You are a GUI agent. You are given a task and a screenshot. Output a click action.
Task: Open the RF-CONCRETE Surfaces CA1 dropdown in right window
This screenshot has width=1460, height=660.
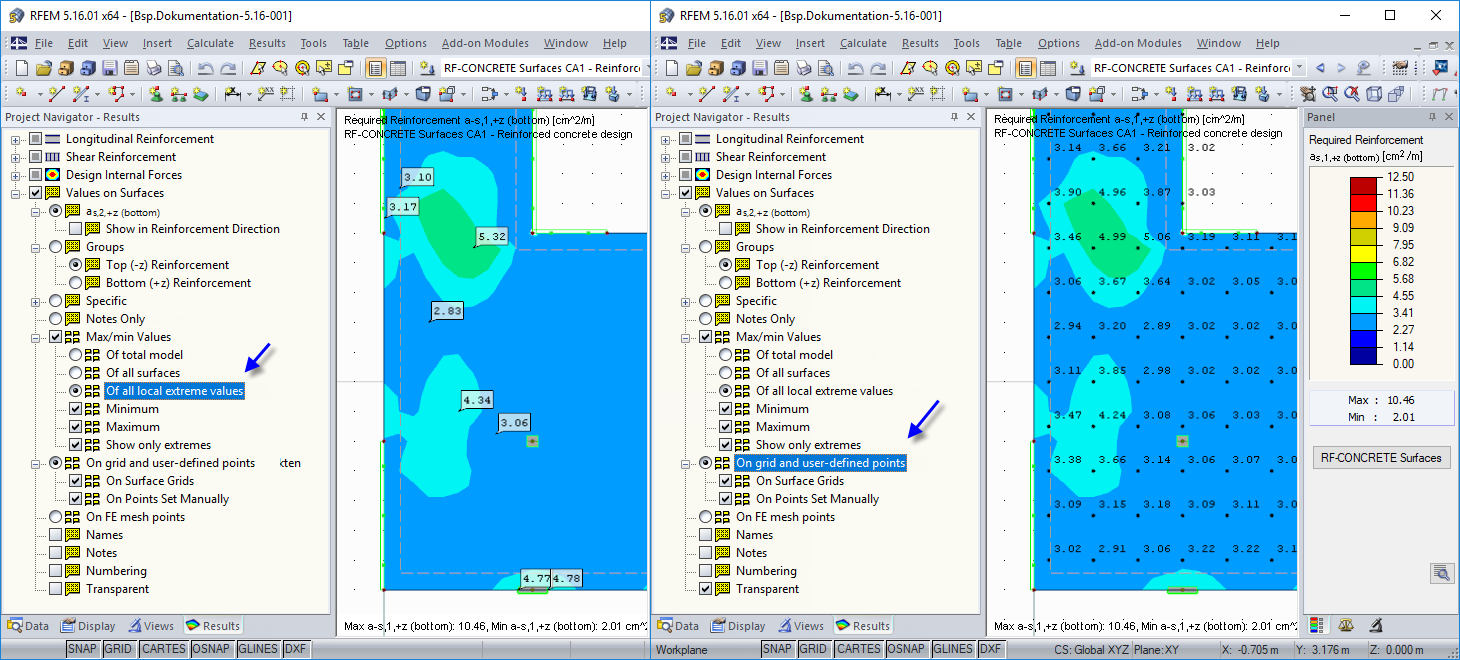pyautogui.click(x=1299, y=68)
